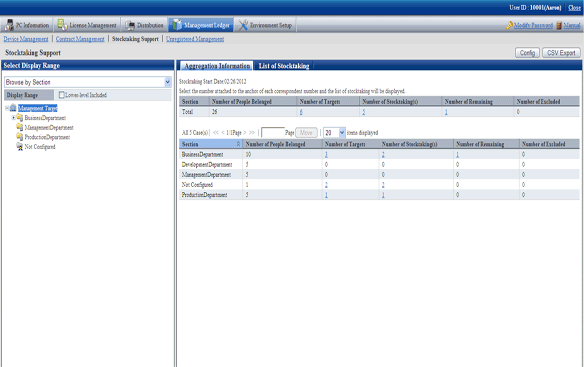The width and height of the screenshot is (584, 367).
Task: Select BusinessDepartment in the tree
Action: (45, 118)
